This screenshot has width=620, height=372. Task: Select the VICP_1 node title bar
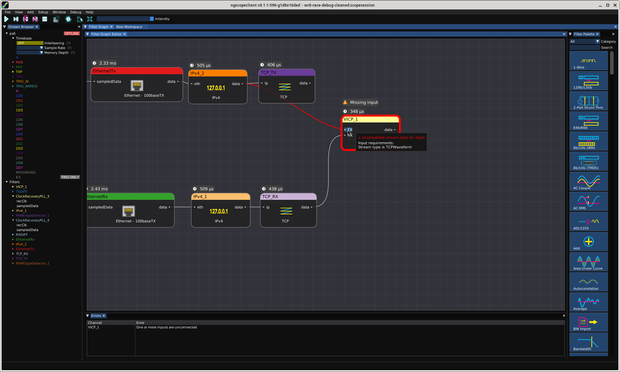[x=370, y=119]
